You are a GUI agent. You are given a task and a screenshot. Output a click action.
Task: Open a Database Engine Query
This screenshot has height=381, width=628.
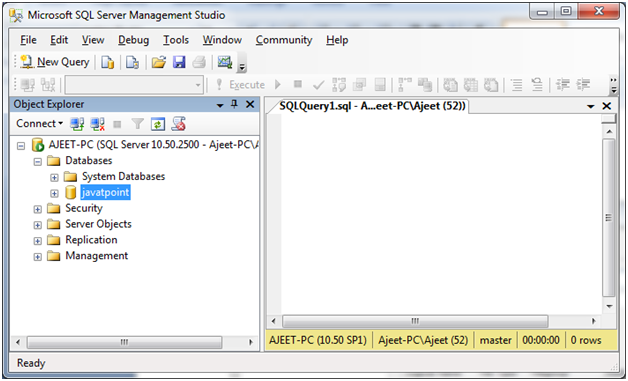107,62
